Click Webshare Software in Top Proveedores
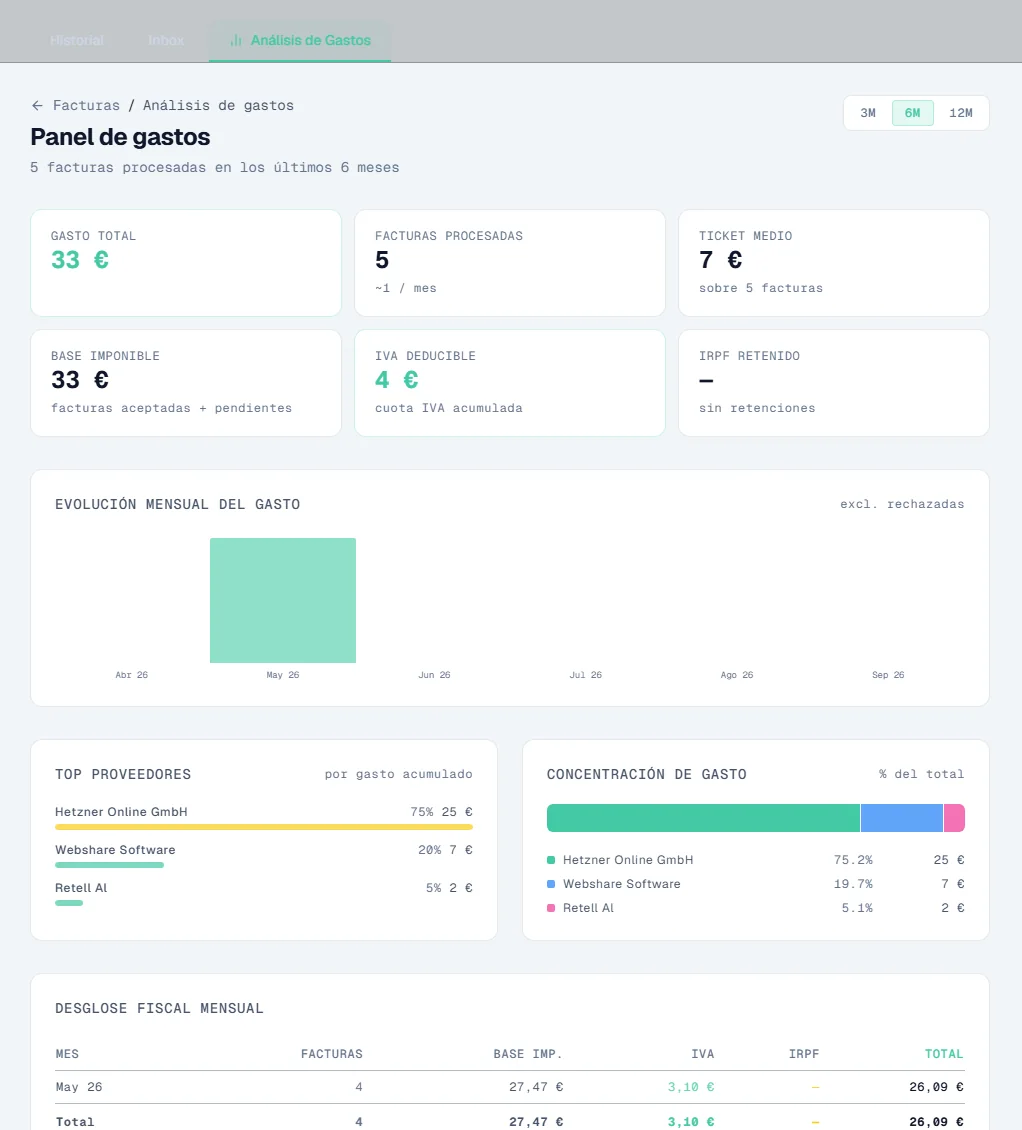This screenshot has height=1130, width=1022. [115, 850]
